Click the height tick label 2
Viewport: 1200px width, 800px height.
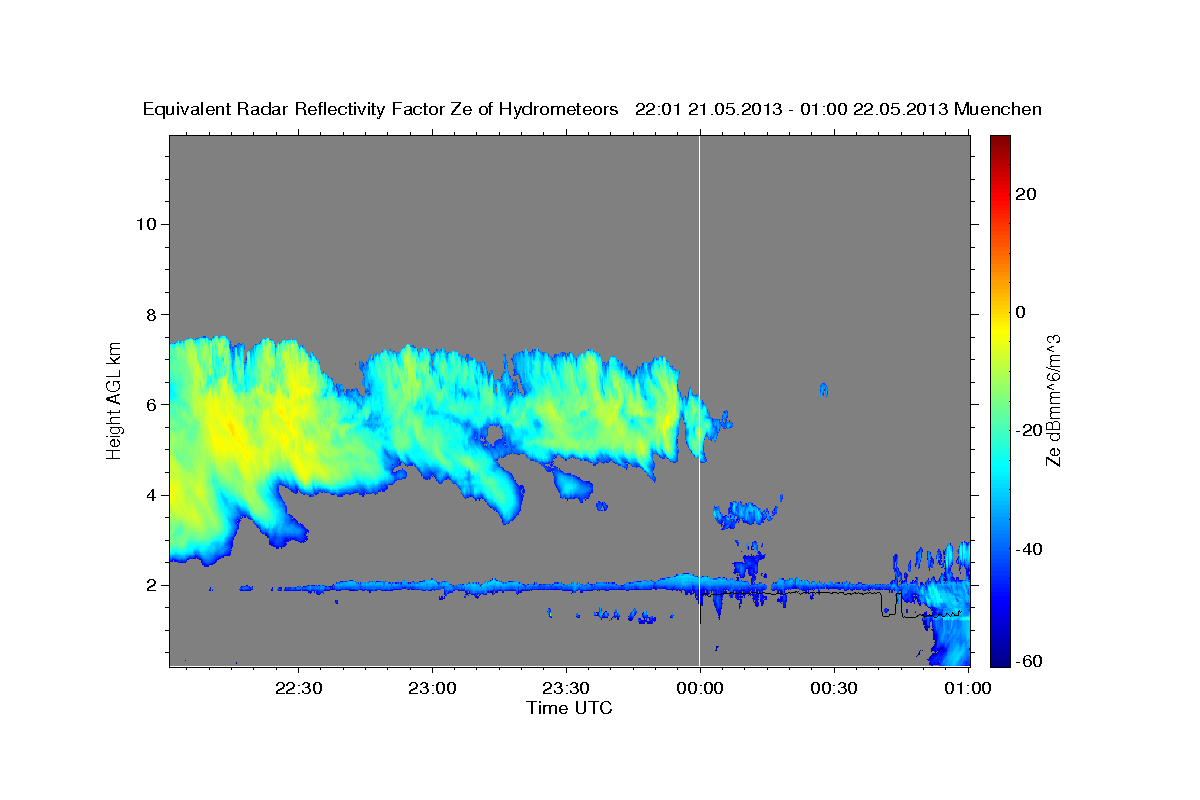pos(150,584)
